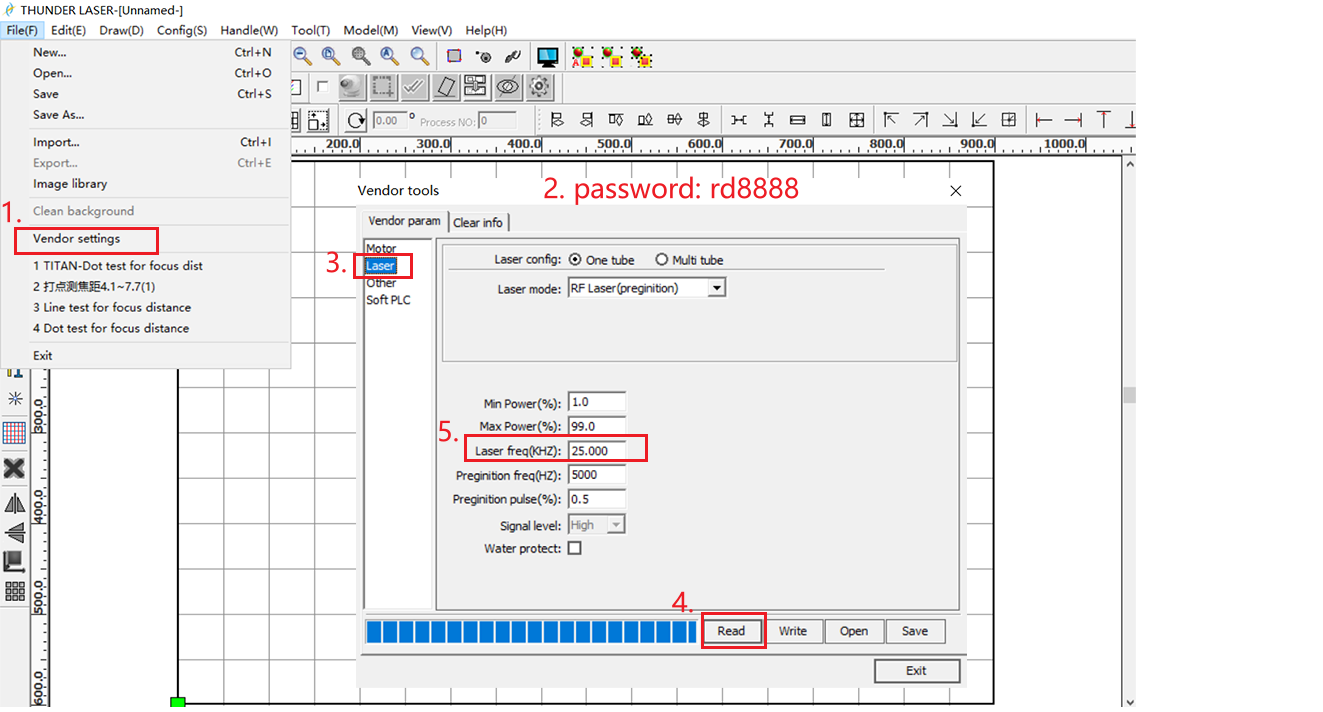Select Motor in the vendor param list

(x=381, y=248)
